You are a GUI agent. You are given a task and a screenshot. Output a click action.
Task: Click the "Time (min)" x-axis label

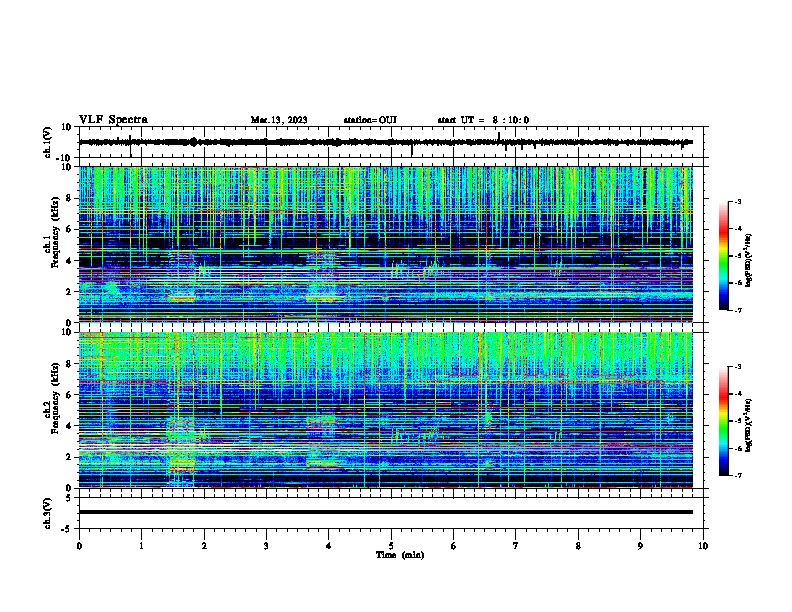(x=400, y=555)
